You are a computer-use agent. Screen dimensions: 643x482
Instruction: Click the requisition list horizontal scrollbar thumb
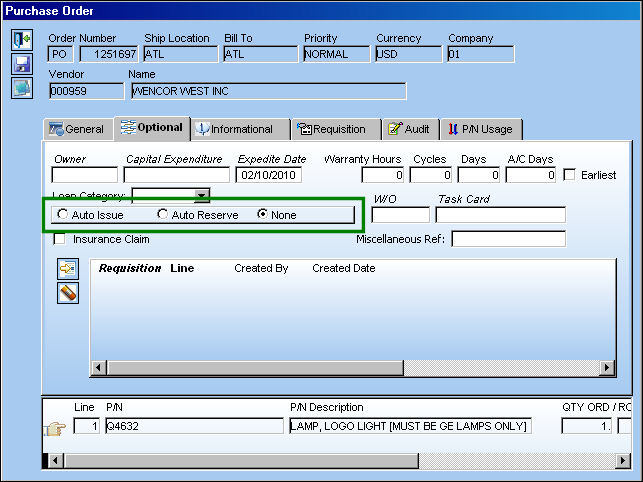click(x=255, y=367)
